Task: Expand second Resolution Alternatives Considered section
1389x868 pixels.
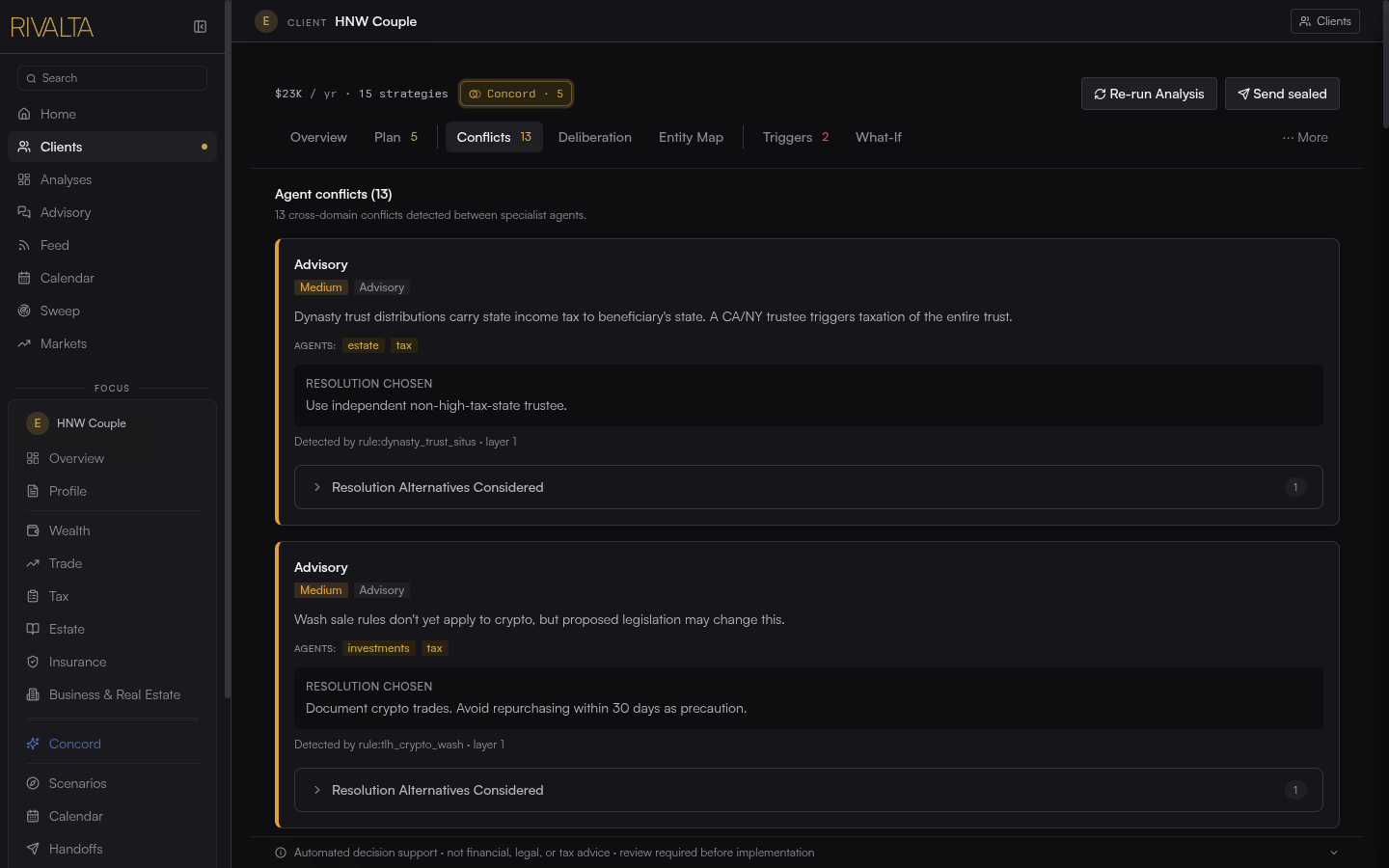Action: click(808, 790)
